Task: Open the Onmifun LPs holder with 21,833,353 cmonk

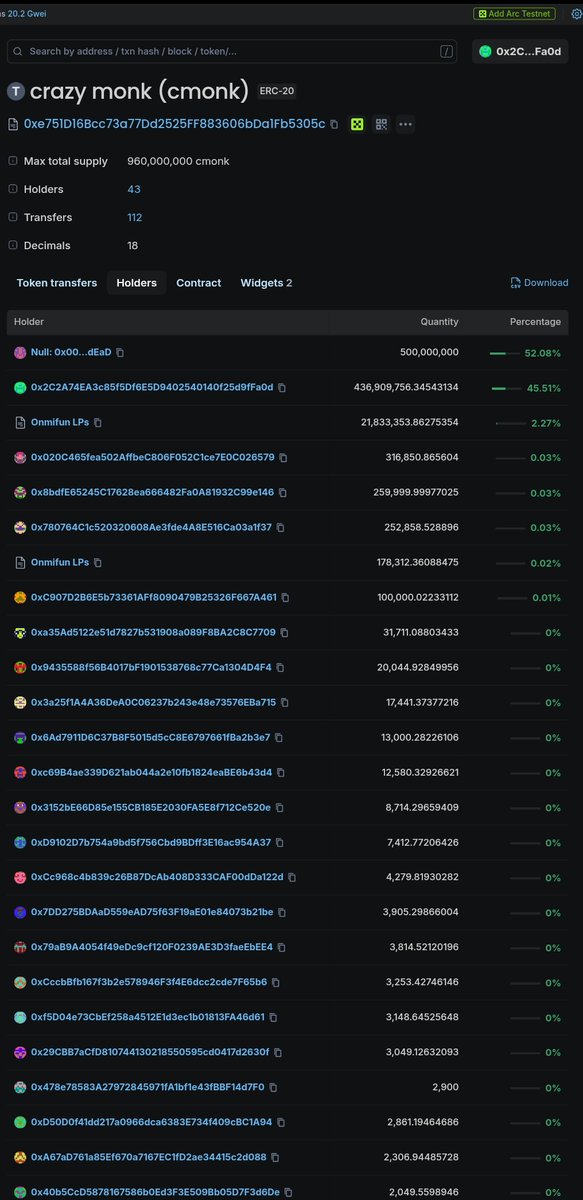Action: point(60,423)
